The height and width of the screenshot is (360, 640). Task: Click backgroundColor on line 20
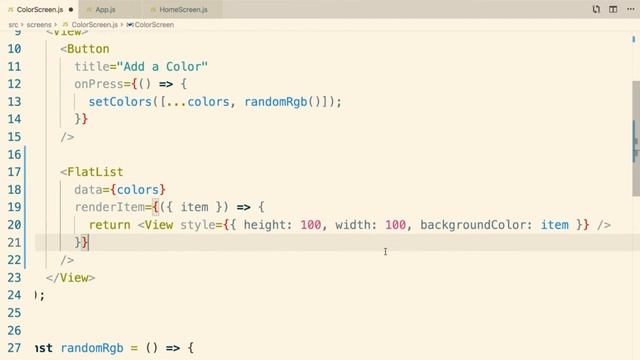(x=473, y=225)
